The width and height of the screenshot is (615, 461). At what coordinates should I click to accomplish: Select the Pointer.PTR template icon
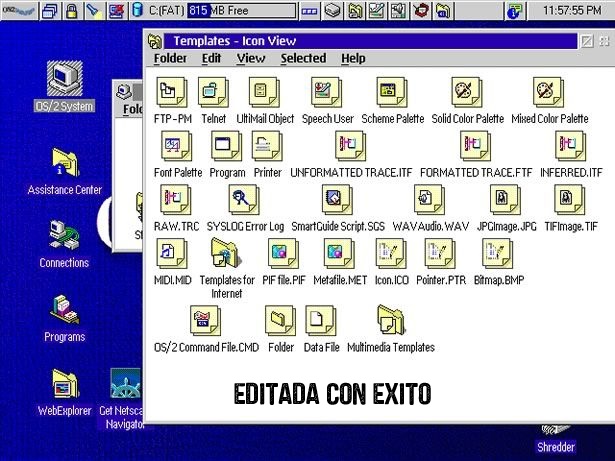coord(440,253)
